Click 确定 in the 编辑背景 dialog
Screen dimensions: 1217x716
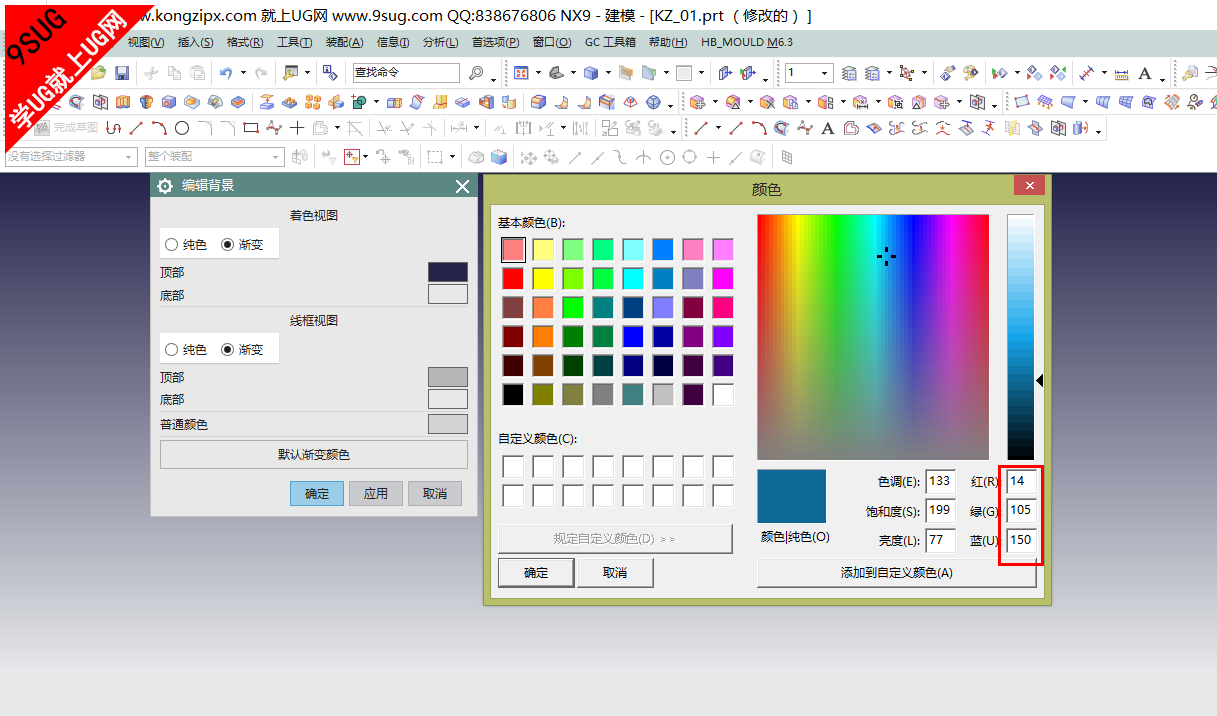pyautogui.click(x=317, y=493)
